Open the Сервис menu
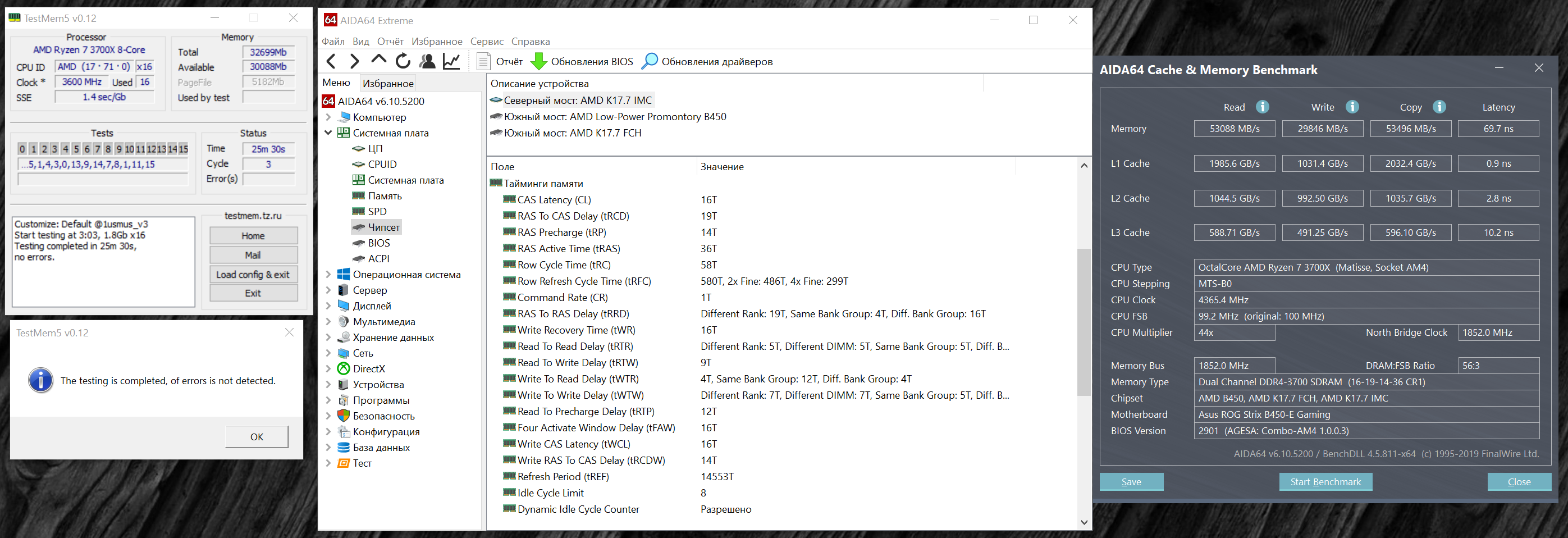The image size is (1568, 538). click(x=487, y=42)
